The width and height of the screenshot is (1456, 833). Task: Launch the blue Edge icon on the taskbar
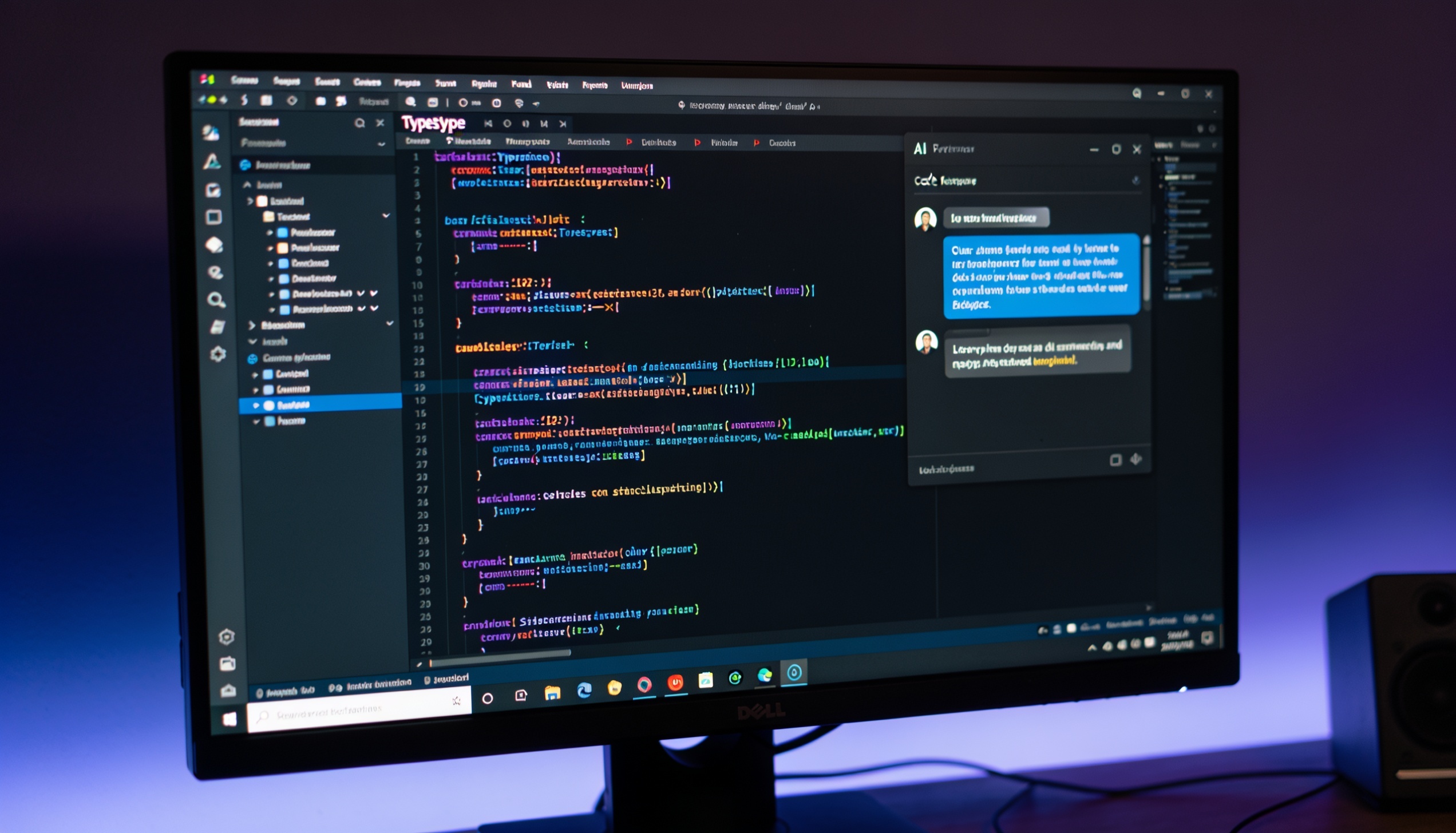point(584,690)
